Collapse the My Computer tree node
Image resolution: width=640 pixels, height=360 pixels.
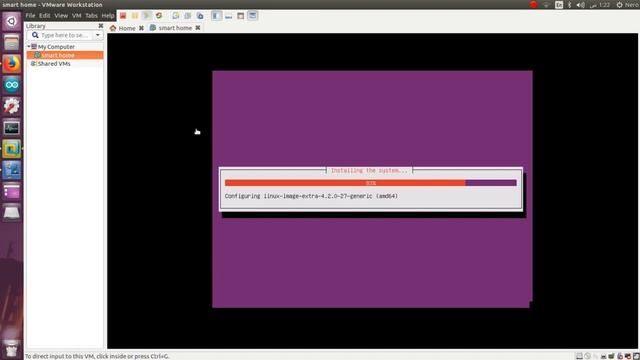click(x=29, y=47)
